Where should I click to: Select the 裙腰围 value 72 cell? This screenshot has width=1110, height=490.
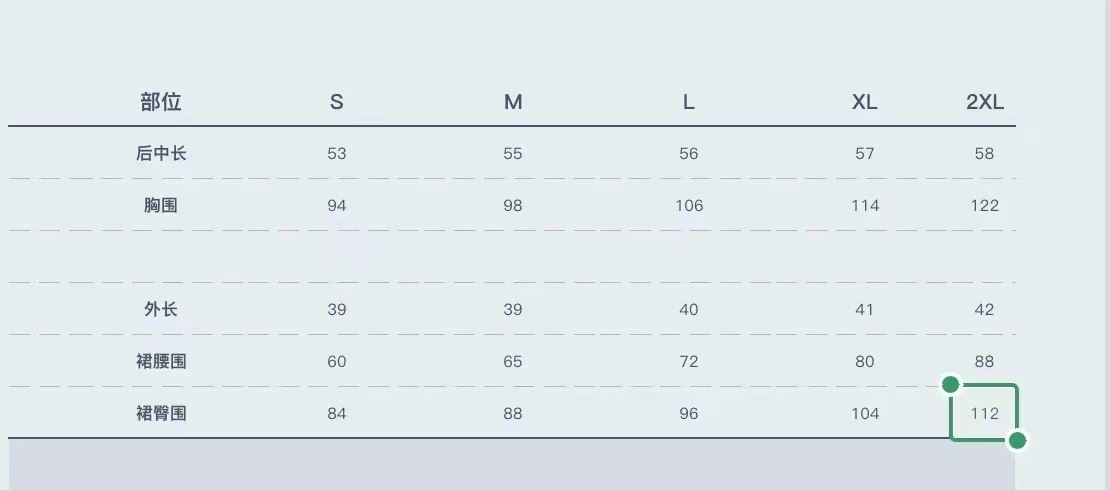click(x=689, y=362)
